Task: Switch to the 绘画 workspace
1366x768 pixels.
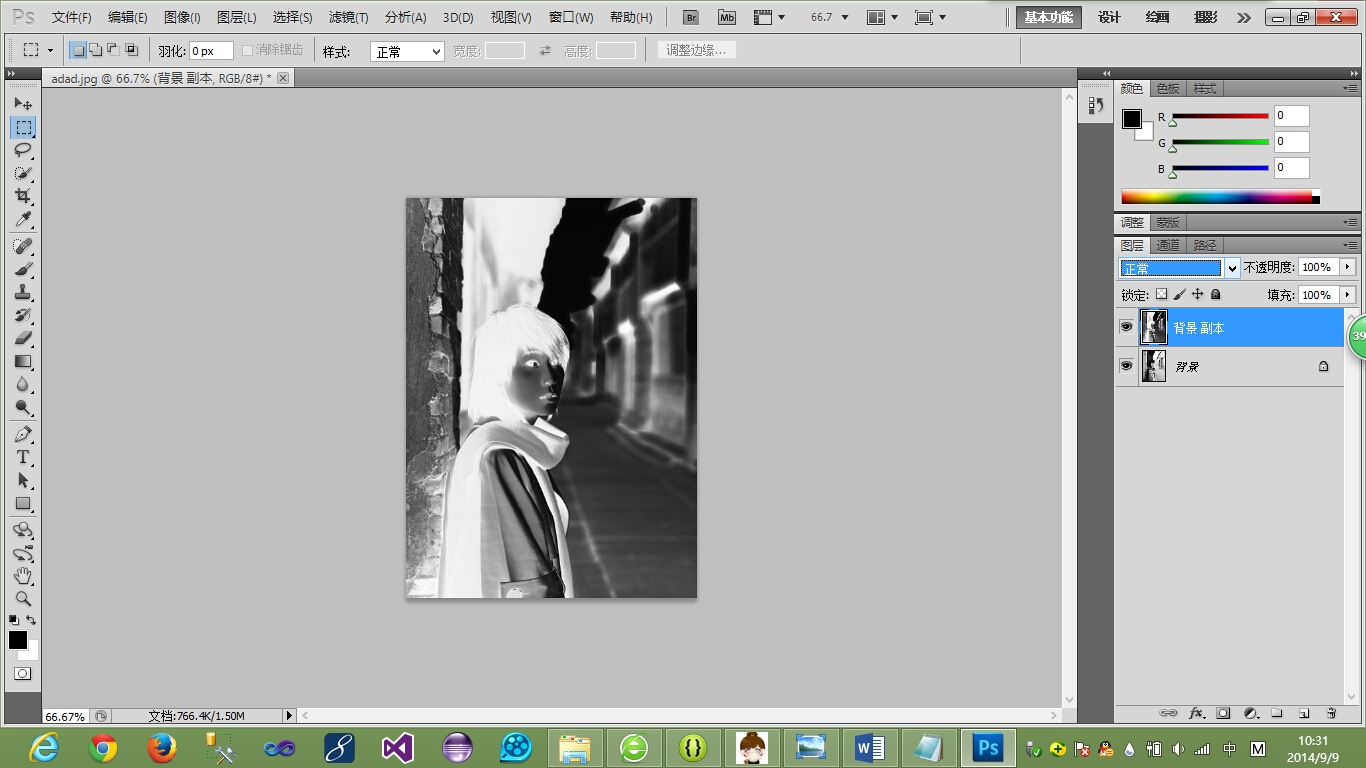Action: 1157,17
